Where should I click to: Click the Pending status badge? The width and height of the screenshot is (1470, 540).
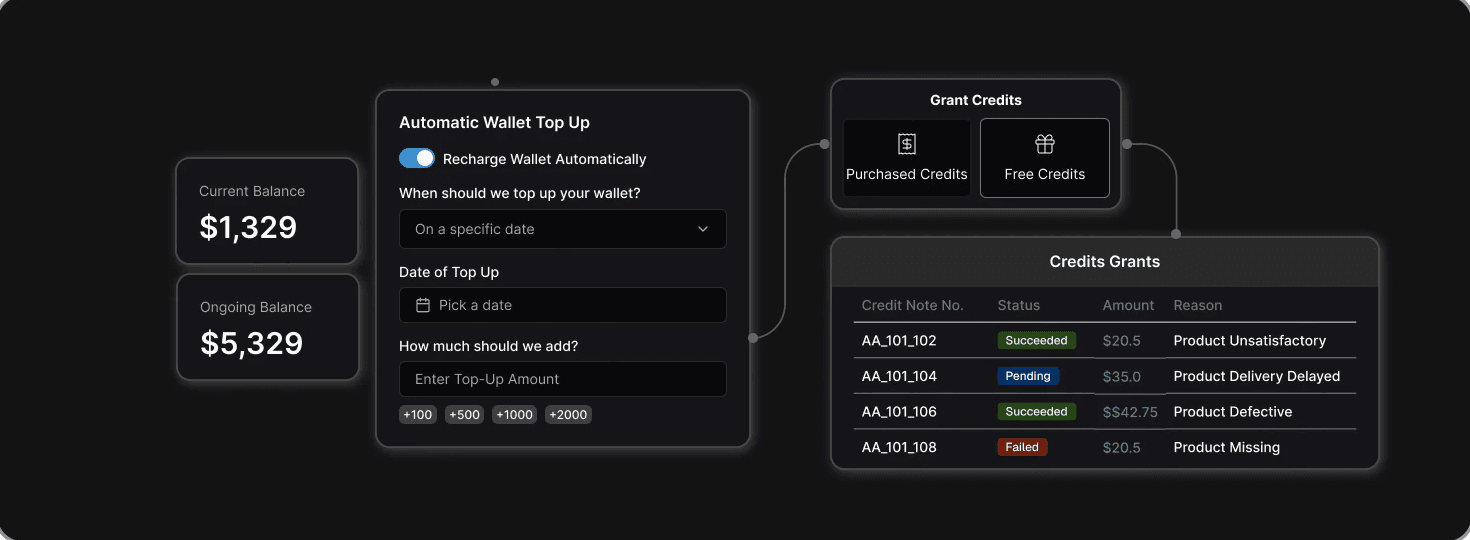click(1028, 376)
